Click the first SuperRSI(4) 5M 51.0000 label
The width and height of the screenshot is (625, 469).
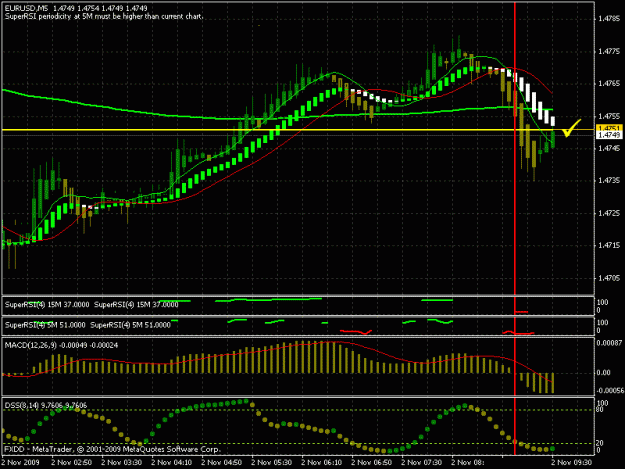coord(45,325)
